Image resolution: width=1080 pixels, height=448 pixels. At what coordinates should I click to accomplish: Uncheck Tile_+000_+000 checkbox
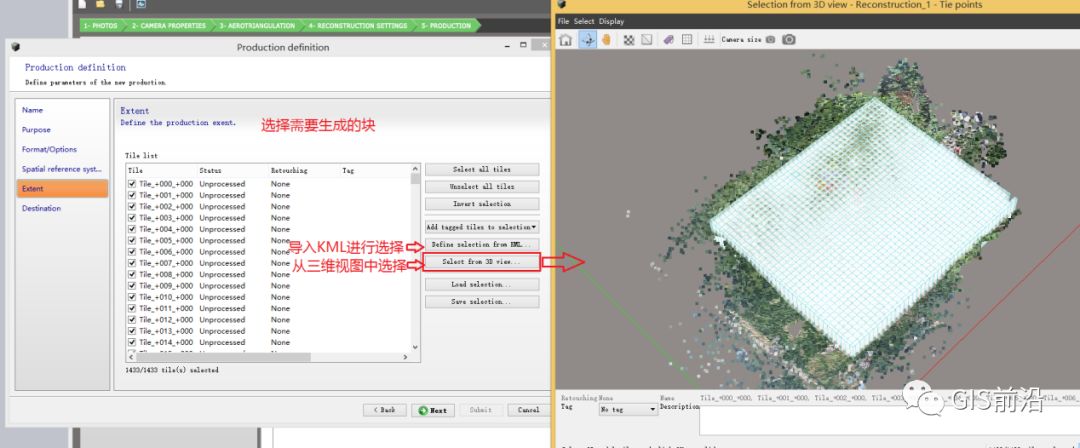[132, 184]
